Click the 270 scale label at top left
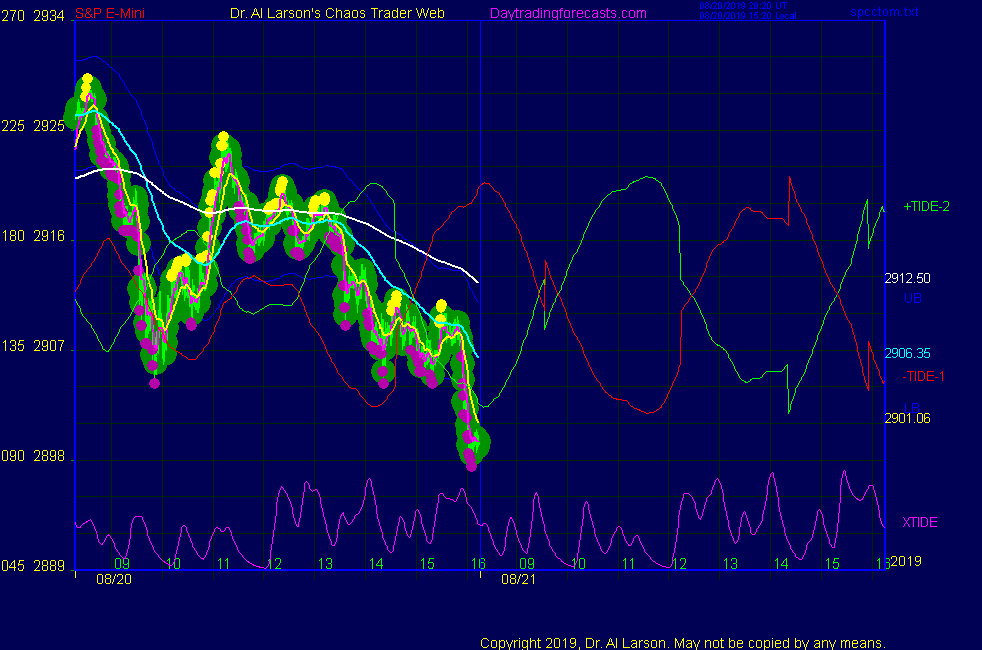This screenshot has width=982, height=650. click(x=13, y=14)
